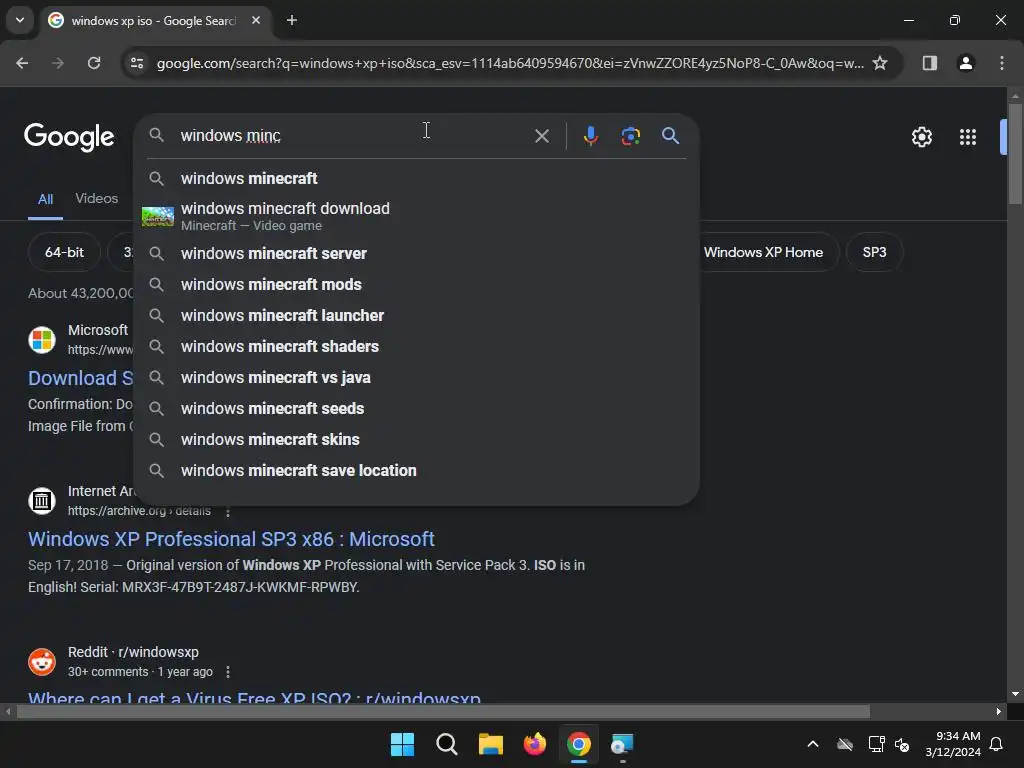The image size is (1024, 768).
Task: Open the Google apps grid
Action: [x=967, y=137]
